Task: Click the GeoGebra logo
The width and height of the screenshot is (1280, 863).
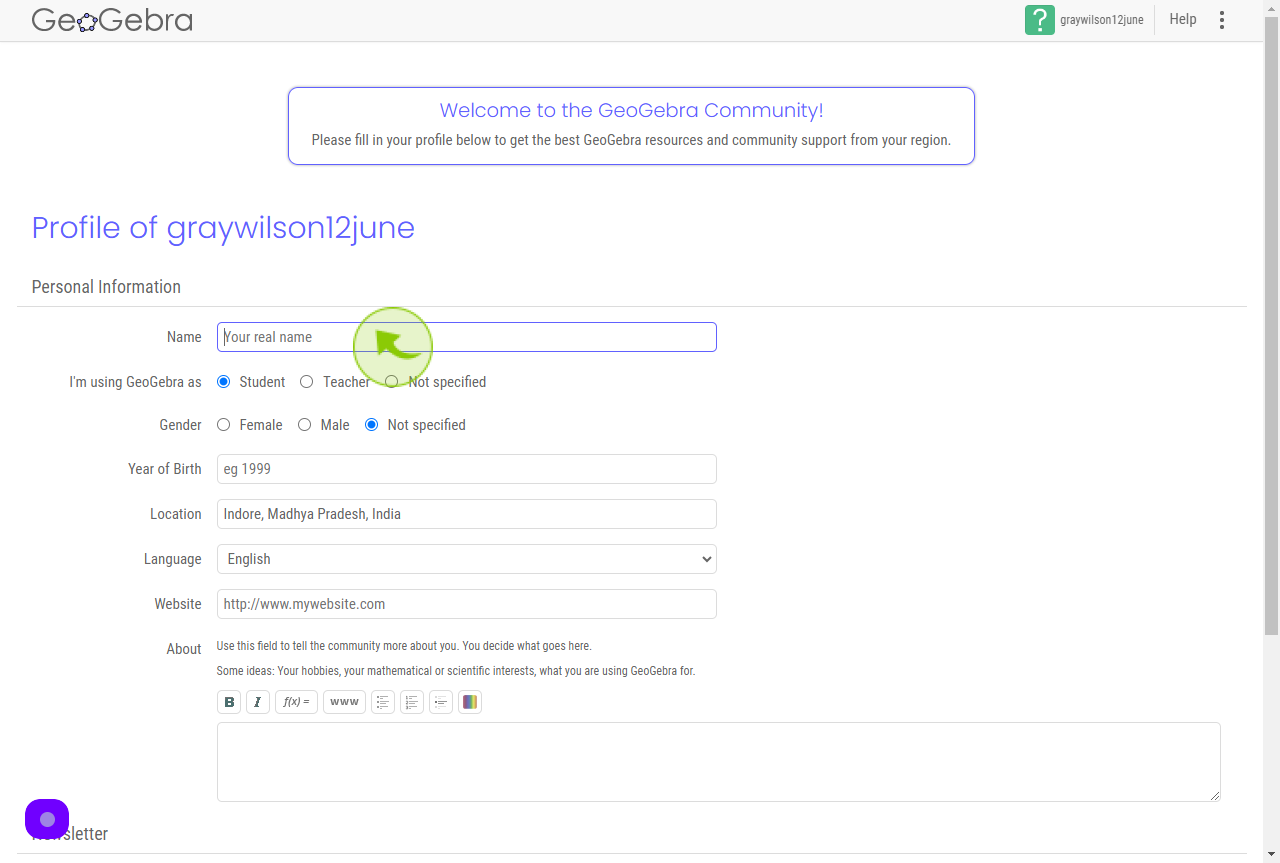Action: 112,20
